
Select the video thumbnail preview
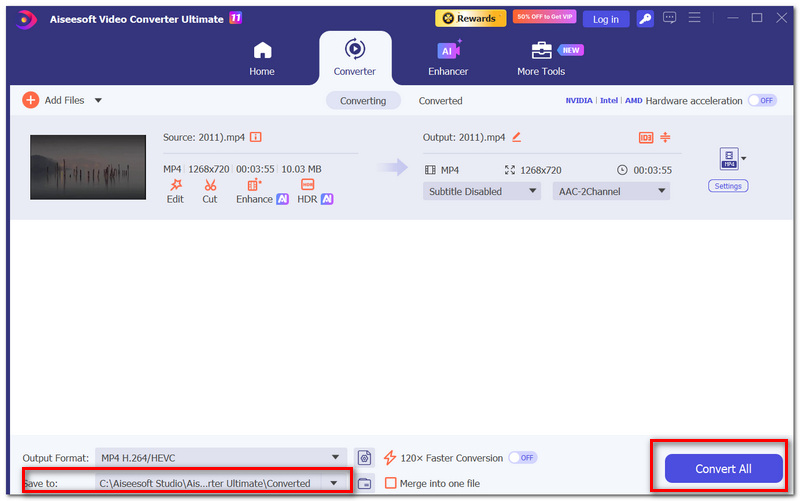coord(88,167)
